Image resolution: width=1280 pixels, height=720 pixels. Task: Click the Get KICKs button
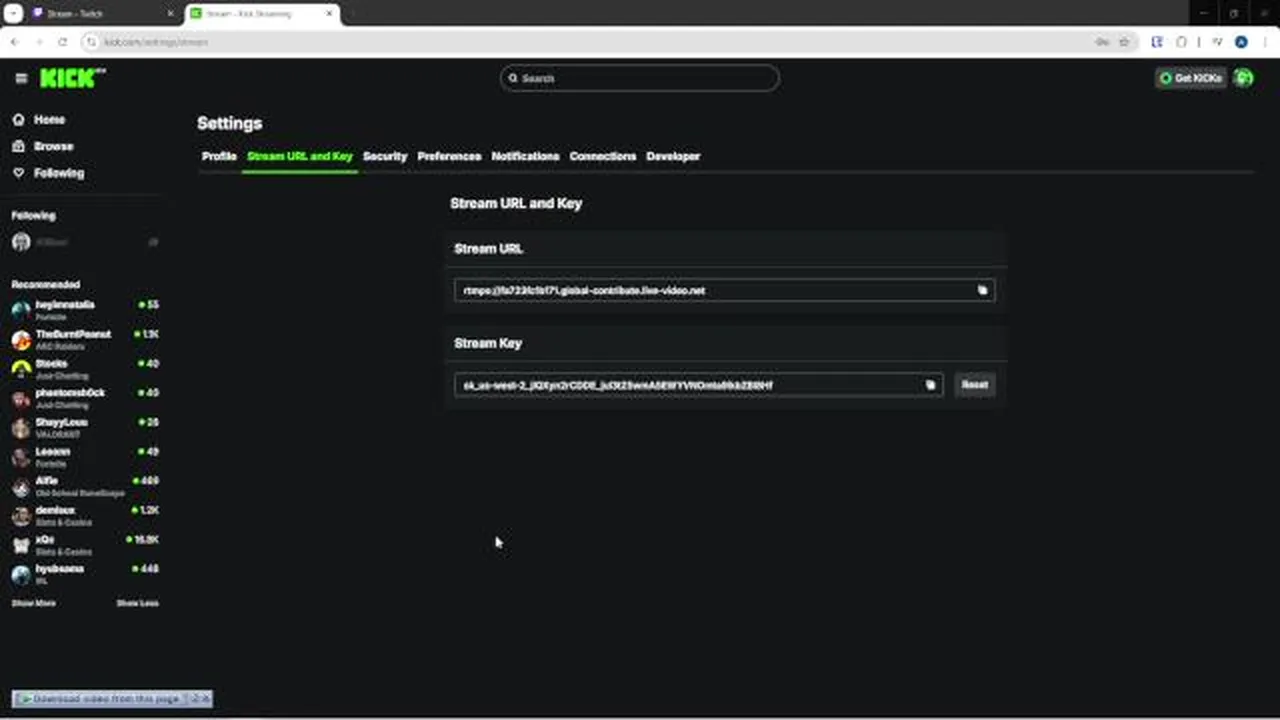[1191, 78]
